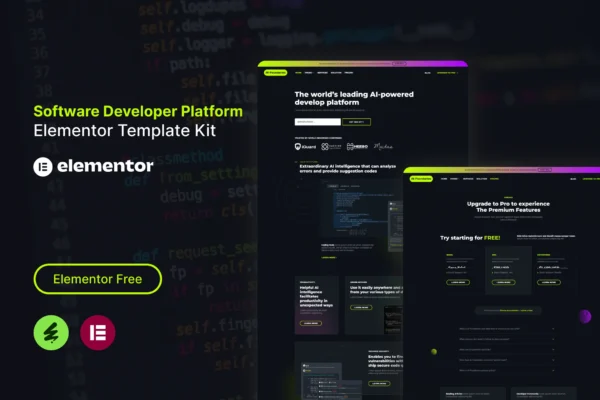Click the green site logo in the left mockup
This screenshot has height=400, width=600.
[276, 72]
